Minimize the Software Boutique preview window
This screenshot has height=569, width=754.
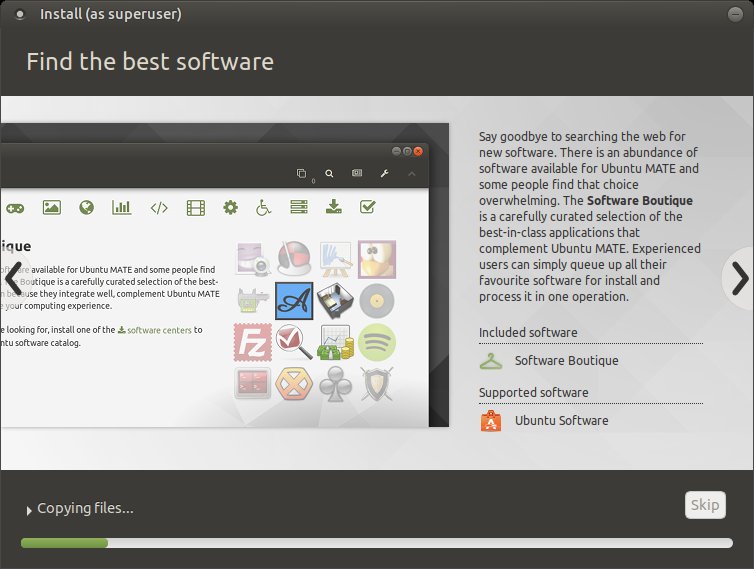click(x=396, y=151)
